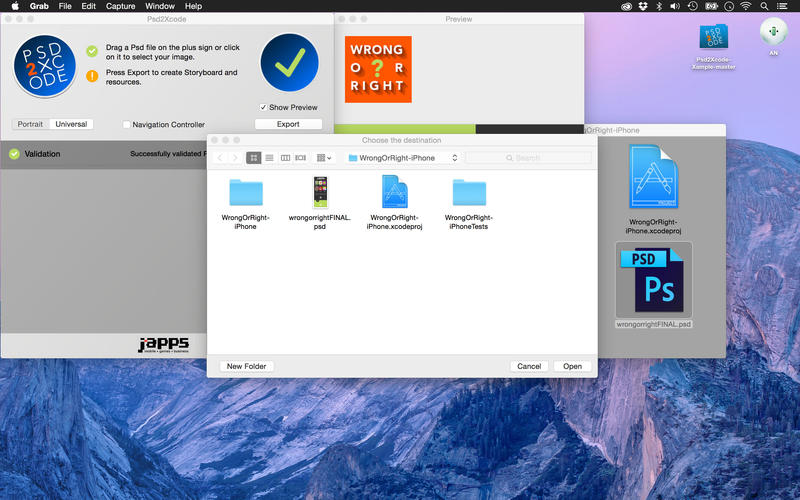
Task: Click the Search field in the dialog
Action: pyautogui.click(x=528, y=158)
